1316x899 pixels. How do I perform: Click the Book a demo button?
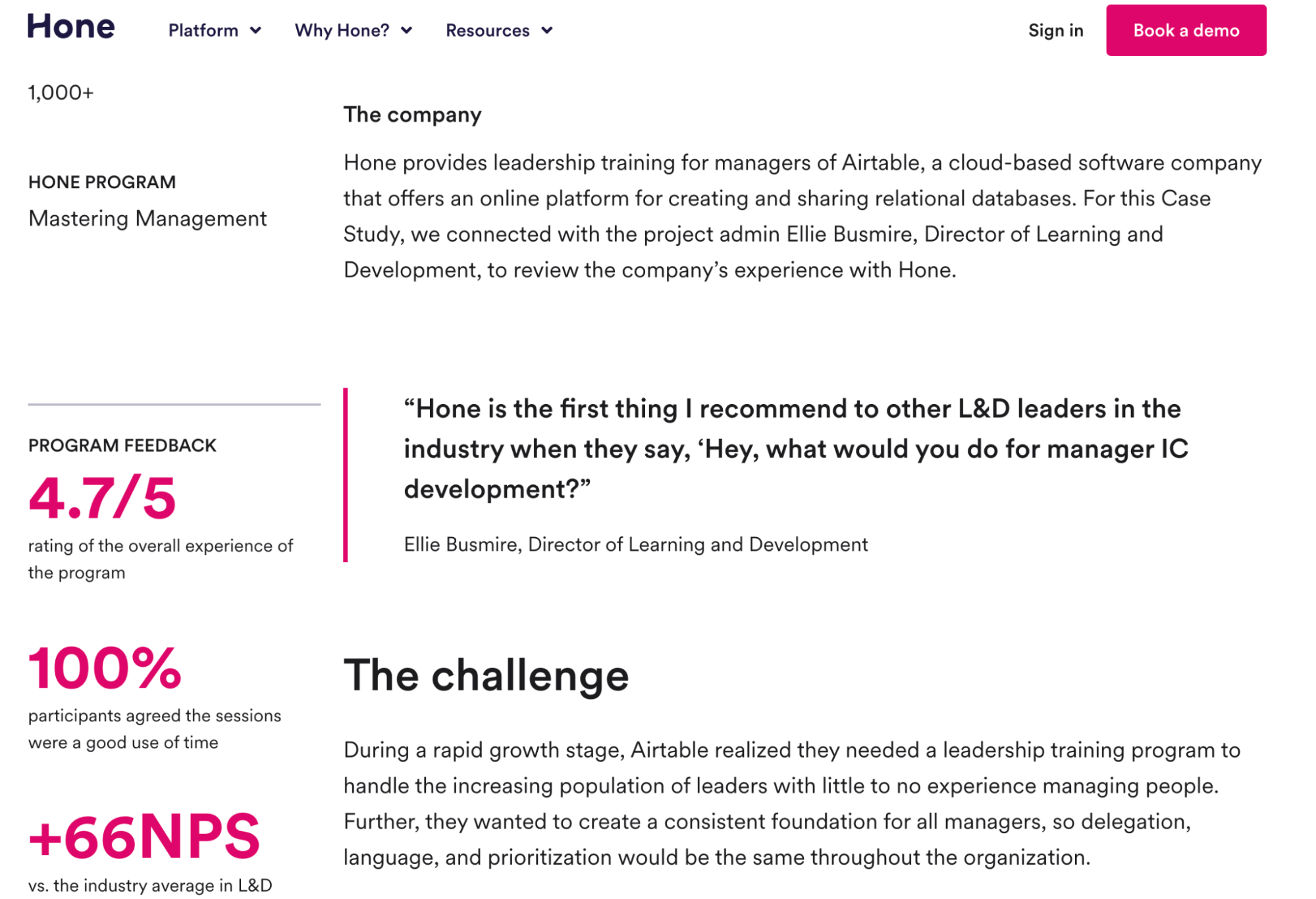(1184, 30)
